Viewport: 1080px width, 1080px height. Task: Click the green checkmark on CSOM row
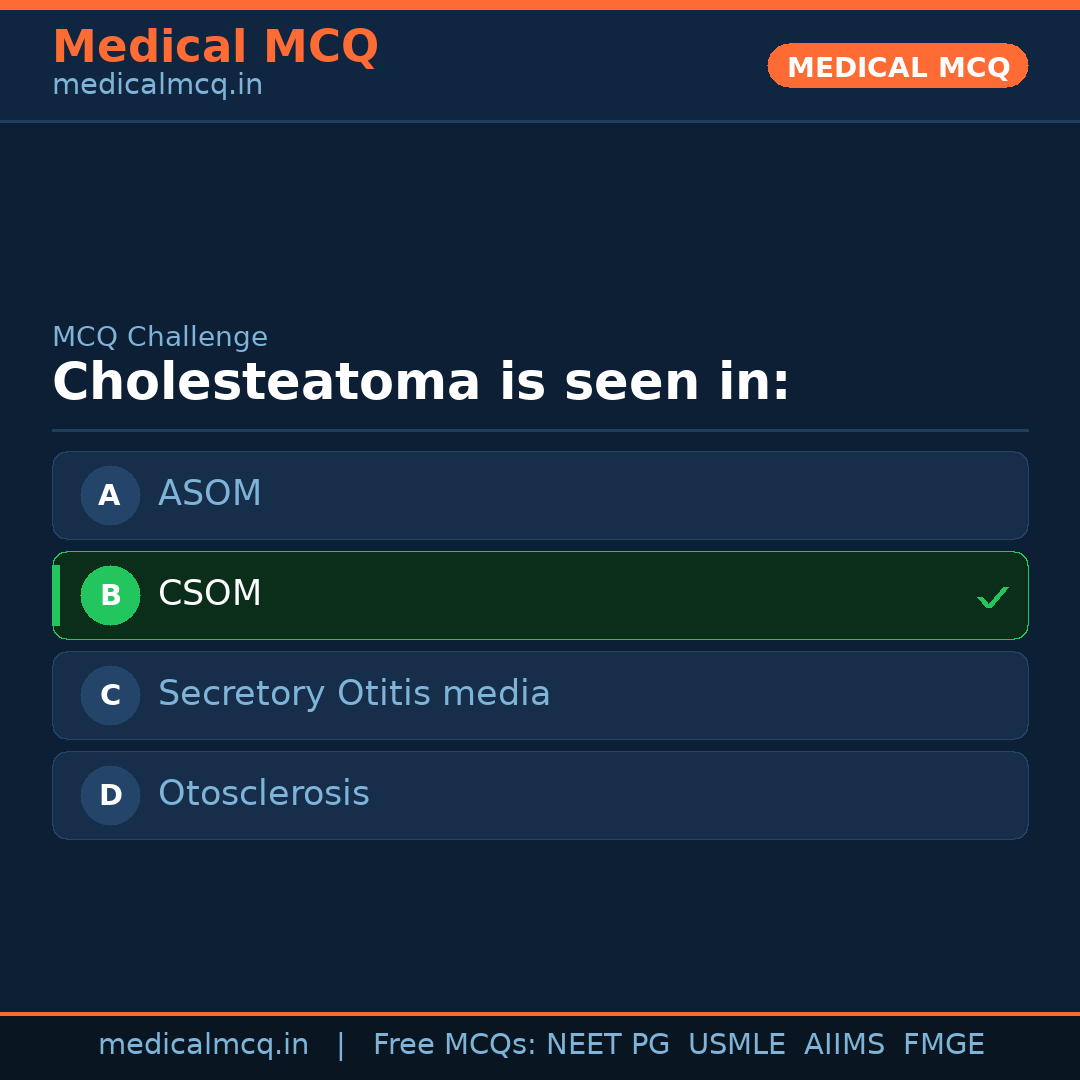(x=992, y=598)
